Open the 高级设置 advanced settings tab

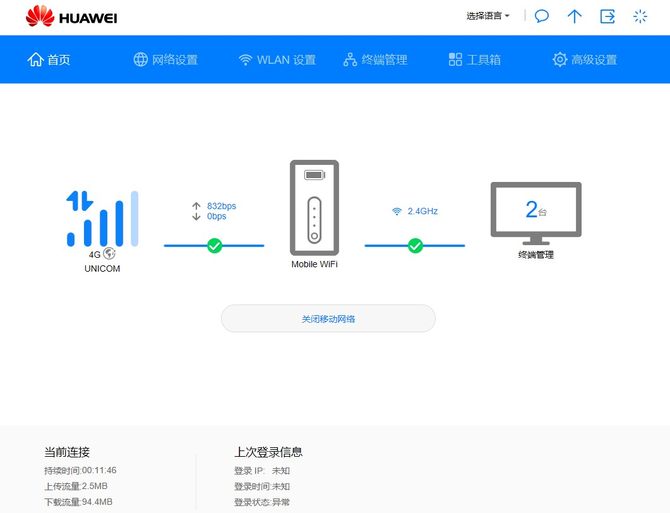pos(585,60)
